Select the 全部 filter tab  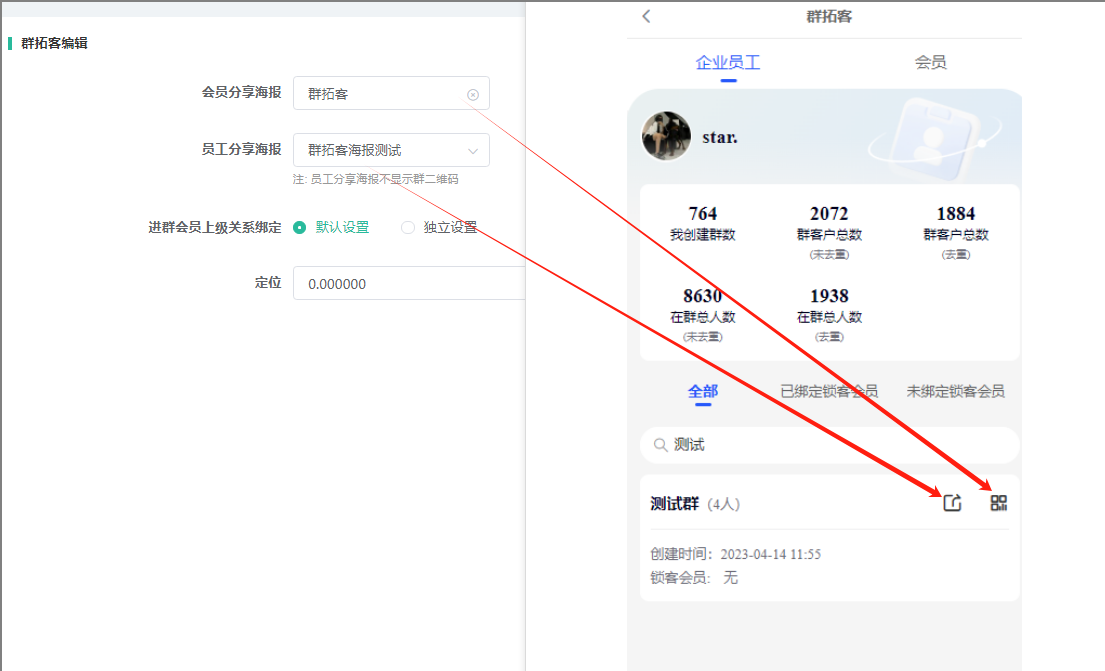(703, 391)
